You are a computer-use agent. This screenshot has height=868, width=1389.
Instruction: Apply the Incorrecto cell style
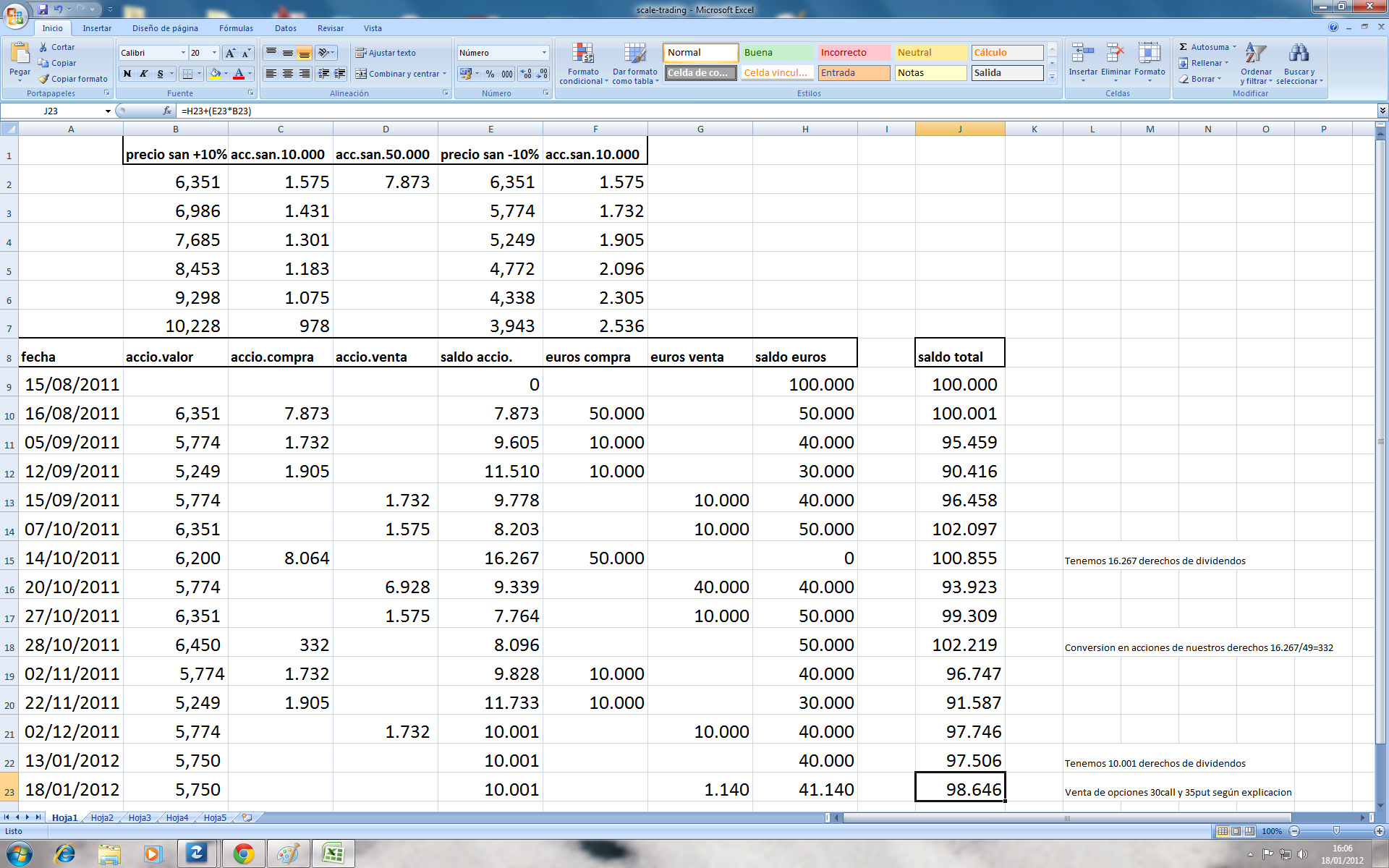[x=854, y=53]
